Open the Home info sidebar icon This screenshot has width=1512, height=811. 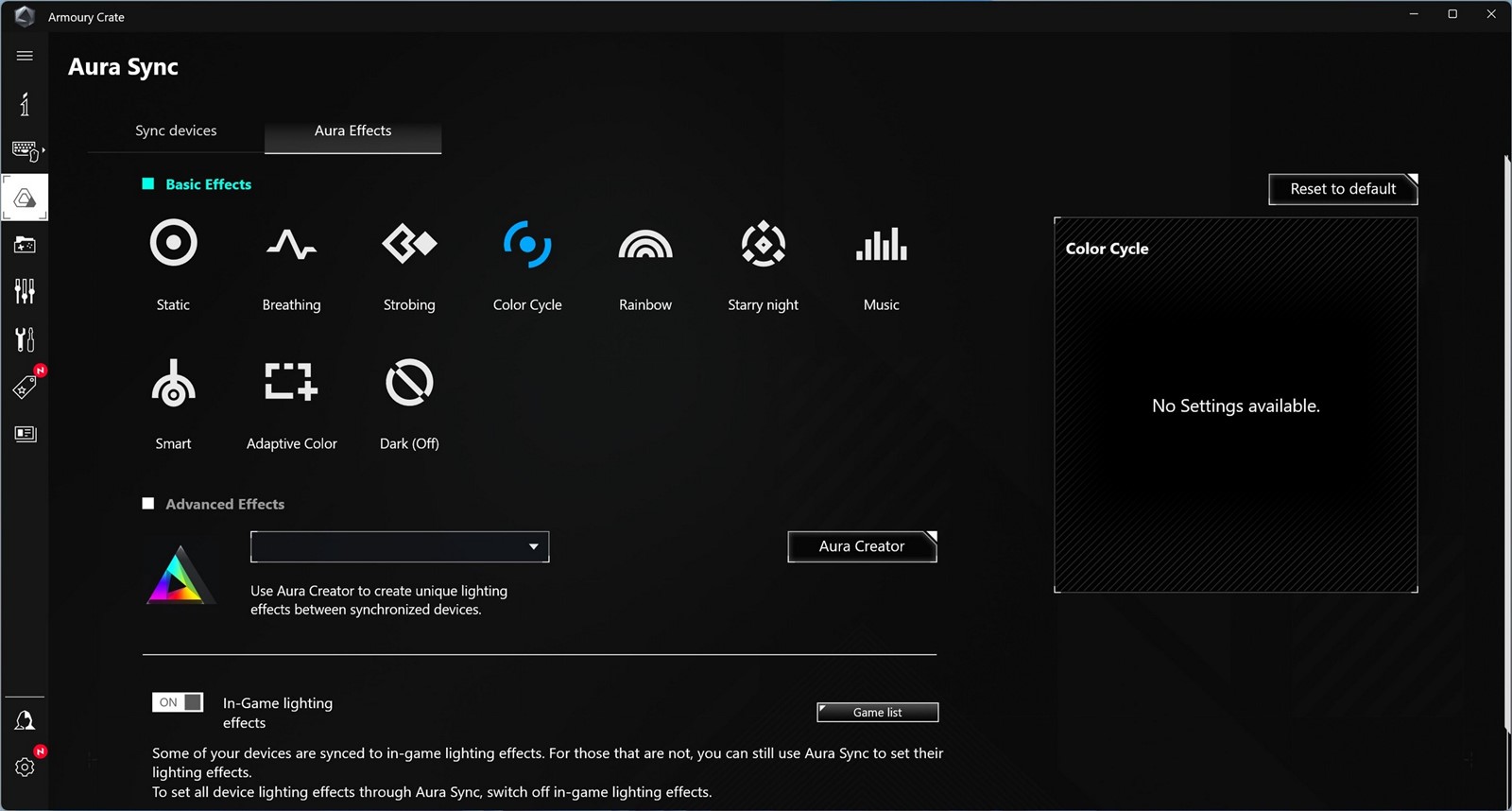pos(25,104)
